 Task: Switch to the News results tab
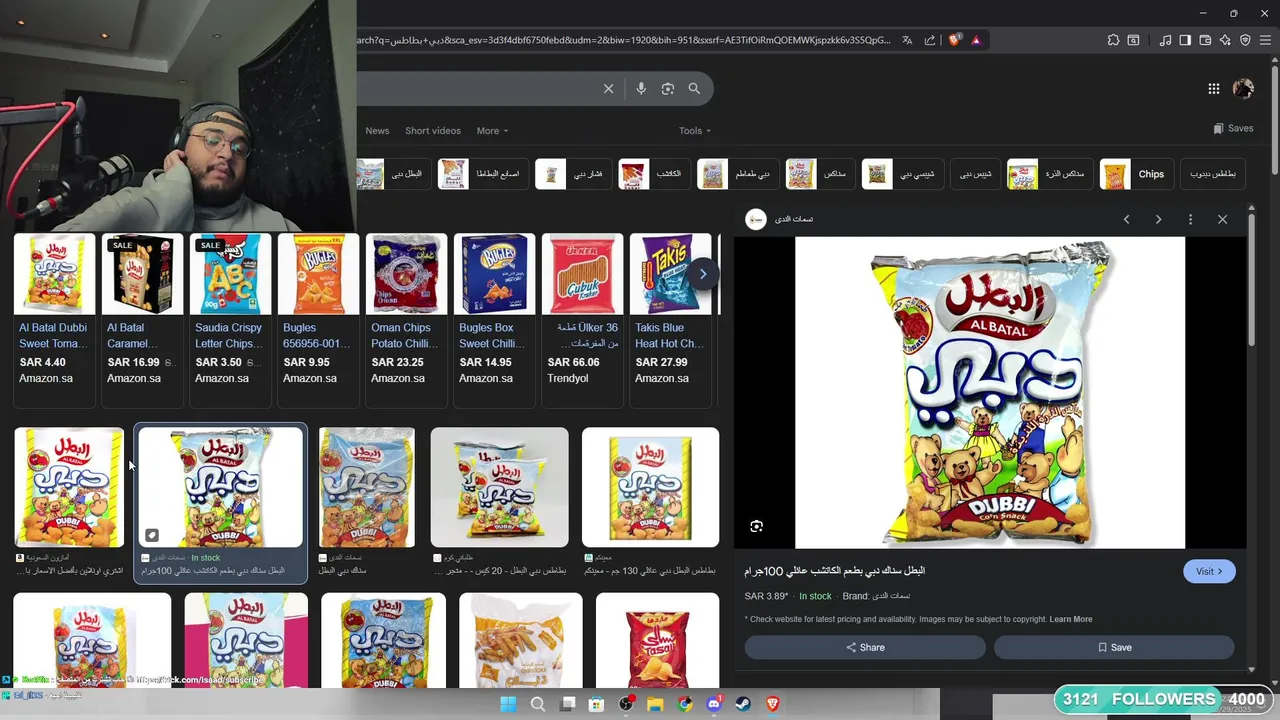click(377, 131)
